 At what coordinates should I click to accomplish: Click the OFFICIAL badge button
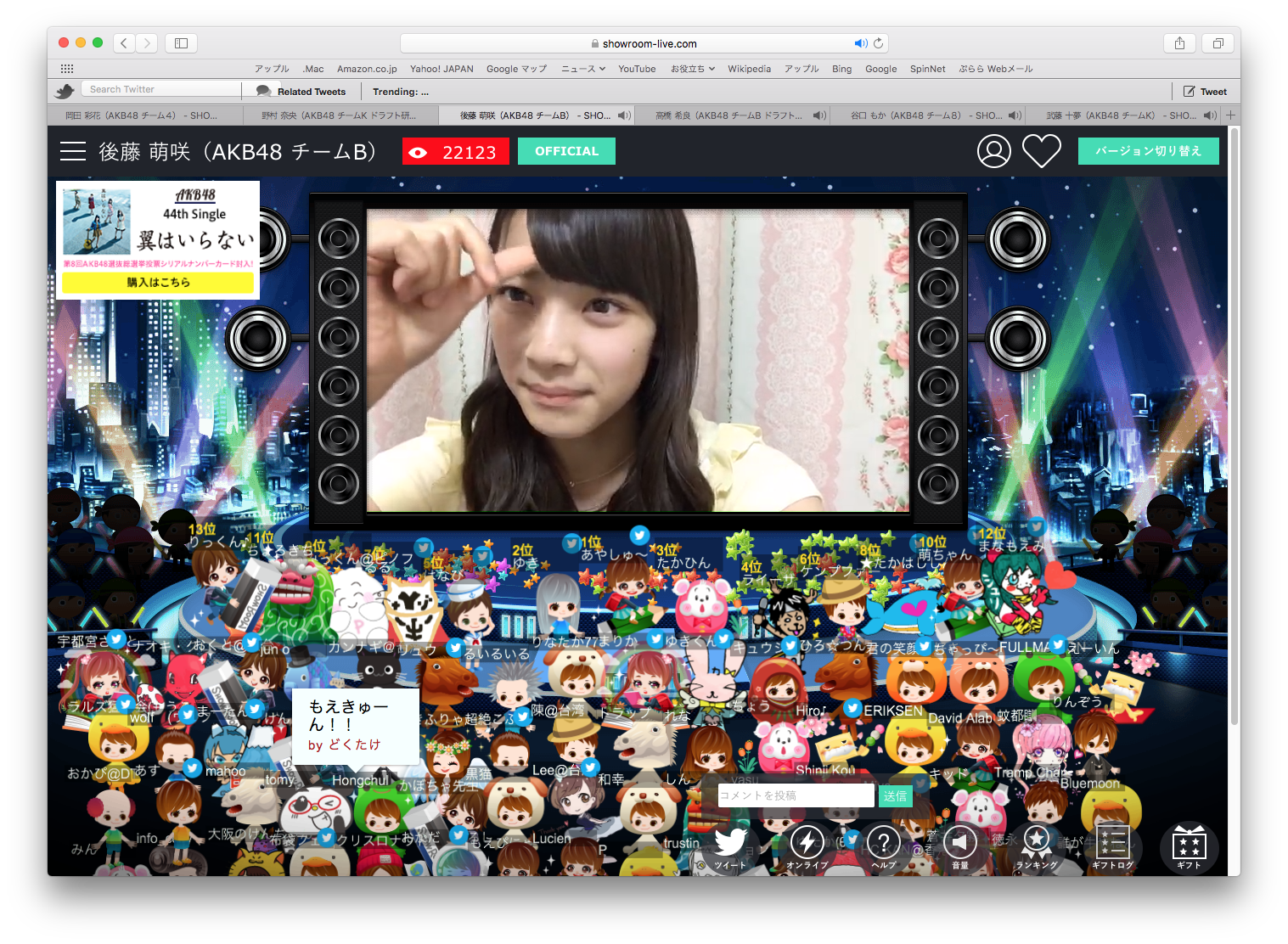(566, 151)
